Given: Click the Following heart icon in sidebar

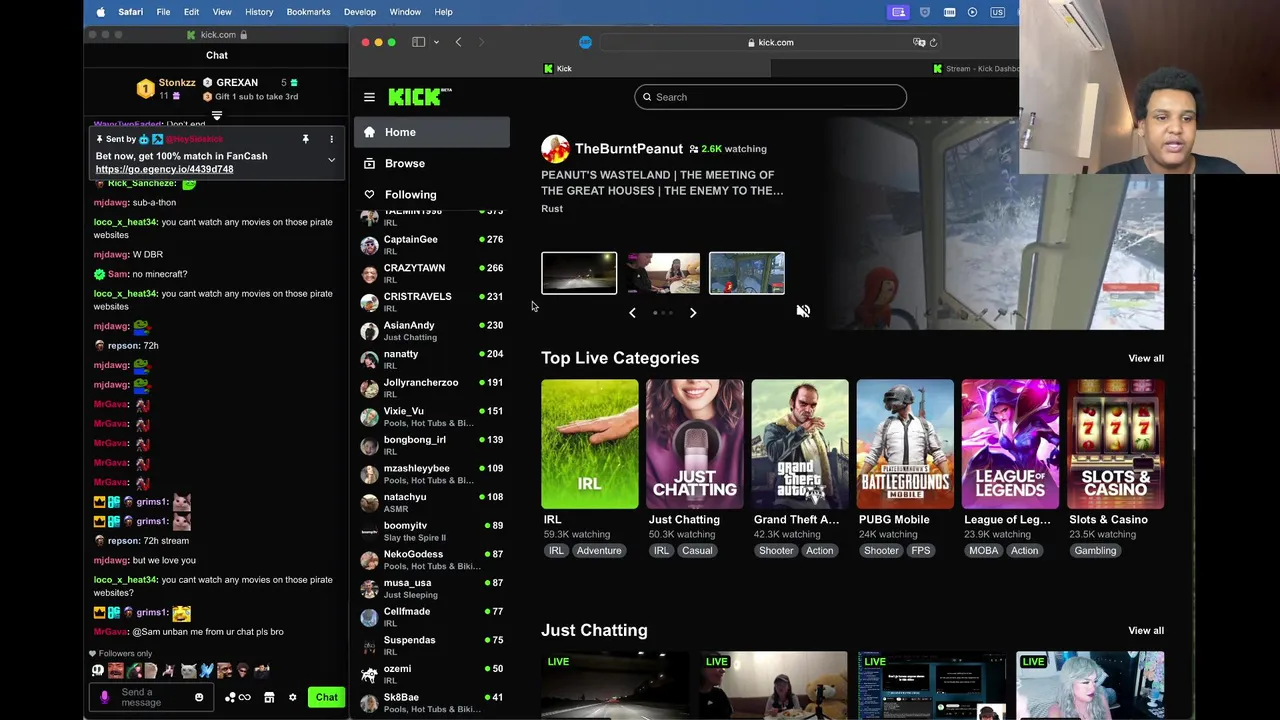Looking at the screenshot, I should click(x=369, y=194).
